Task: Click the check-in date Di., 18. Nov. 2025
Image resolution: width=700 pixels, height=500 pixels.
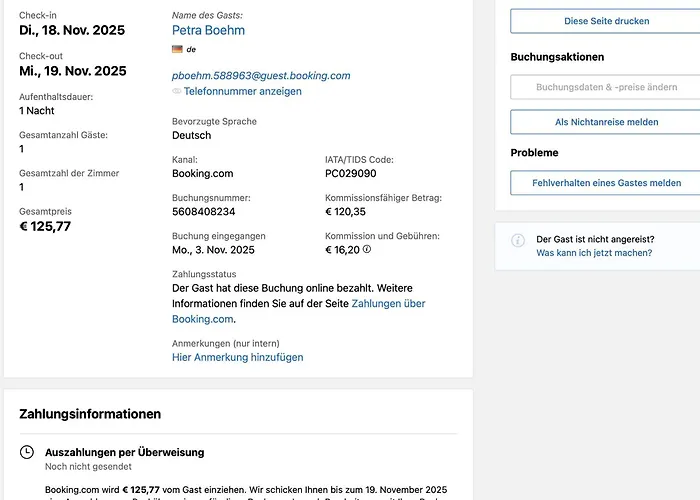Action: [72, 30]
